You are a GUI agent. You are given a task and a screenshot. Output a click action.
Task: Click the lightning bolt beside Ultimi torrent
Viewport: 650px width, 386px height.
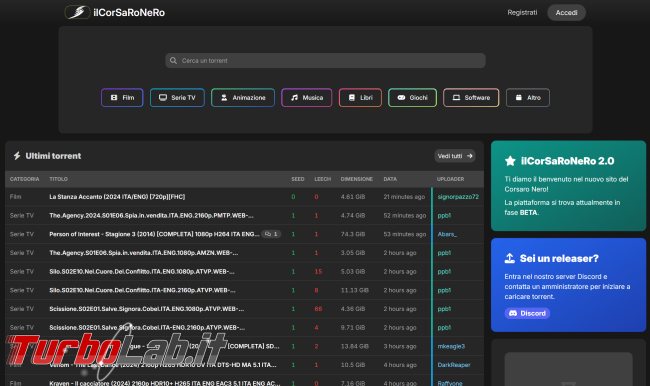tap(17, 156)
